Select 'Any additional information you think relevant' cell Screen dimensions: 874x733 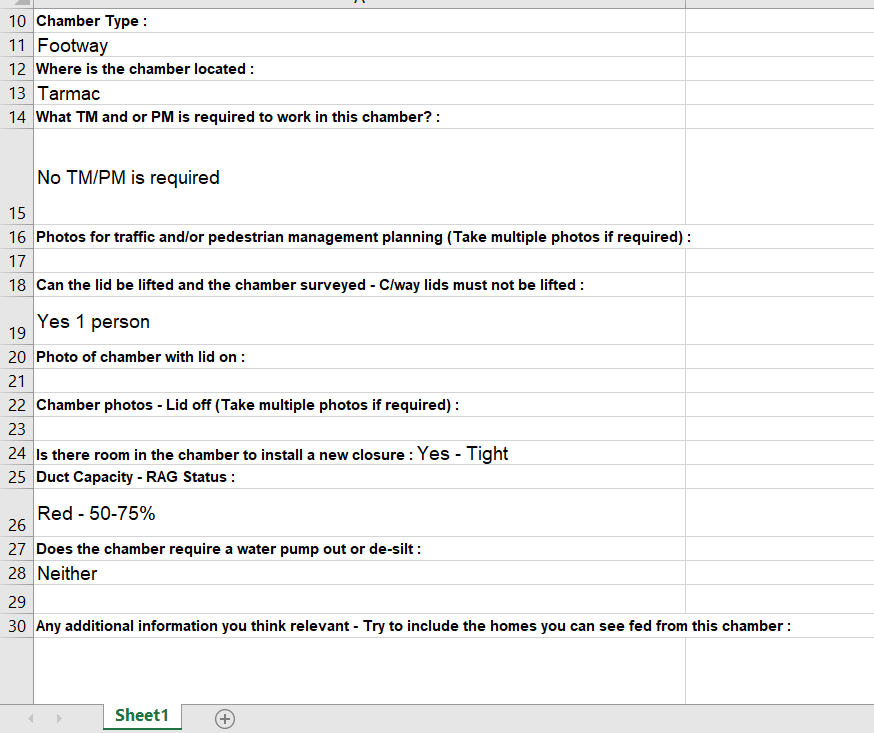[x=360, y=626]
